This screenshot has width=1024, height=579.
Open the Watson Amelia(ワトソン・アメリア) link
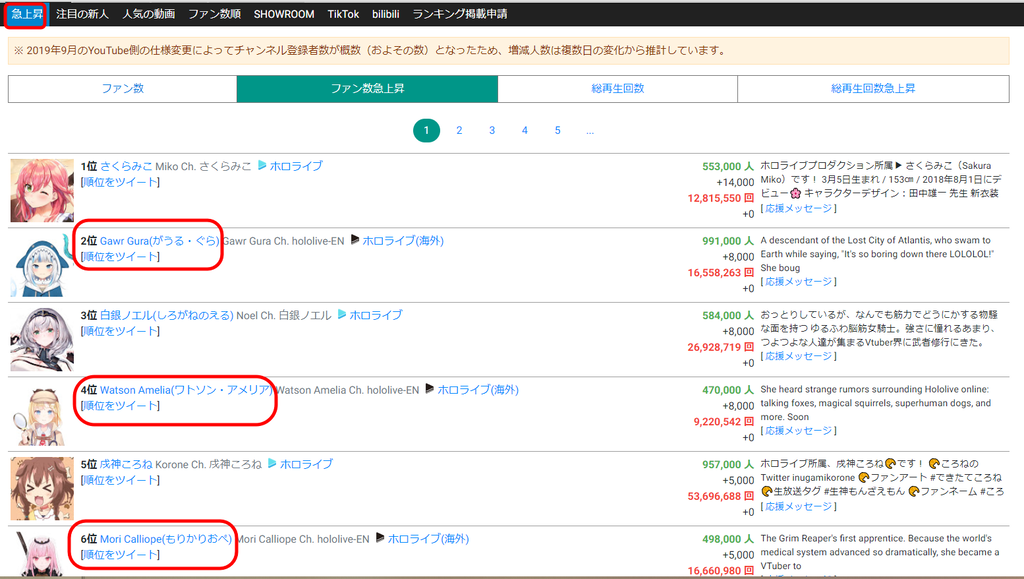point(186,390)
